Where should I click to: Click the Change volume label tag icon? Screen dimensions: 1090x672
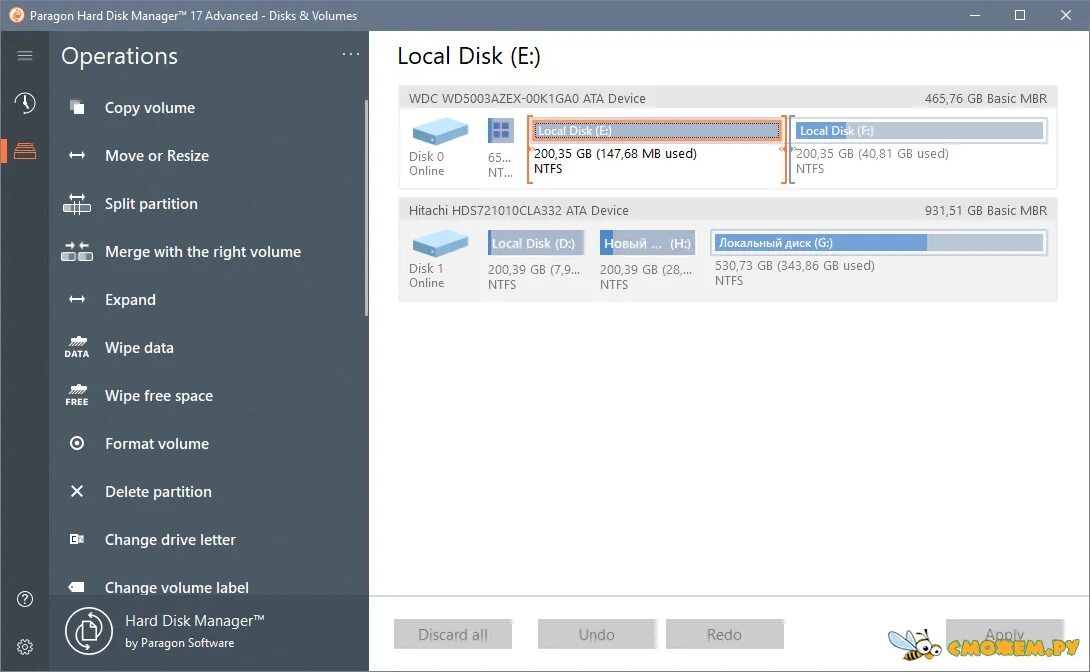76,587
